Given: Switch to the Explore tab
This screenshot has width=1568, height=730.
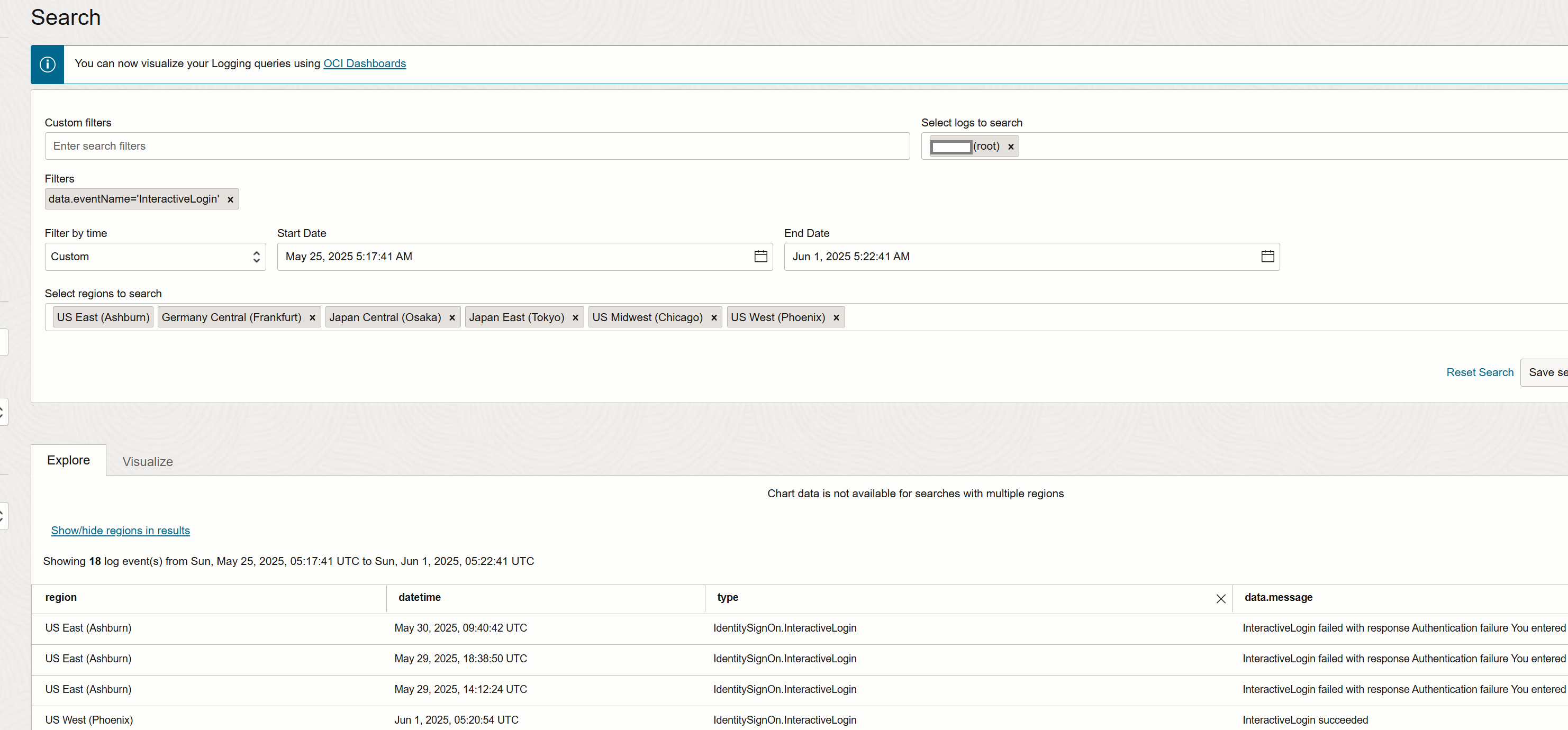Looking at the screenshot, I should (x=68, y=461).
